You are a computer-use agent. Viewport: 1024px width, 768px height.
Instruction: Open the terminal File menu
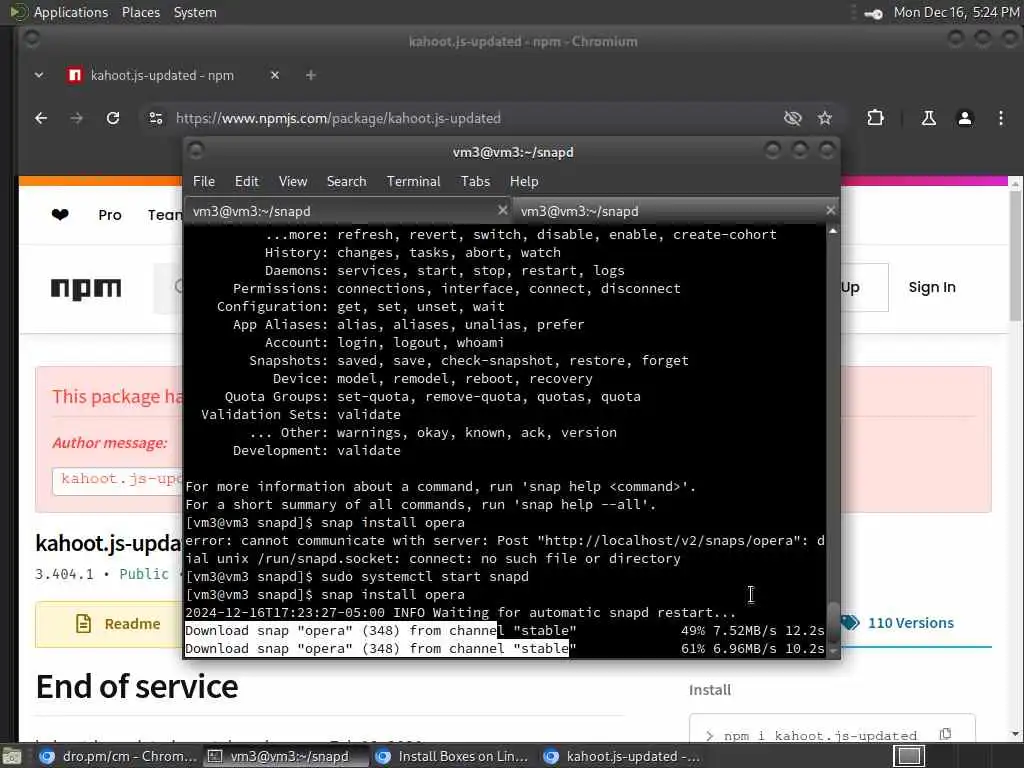204,182
